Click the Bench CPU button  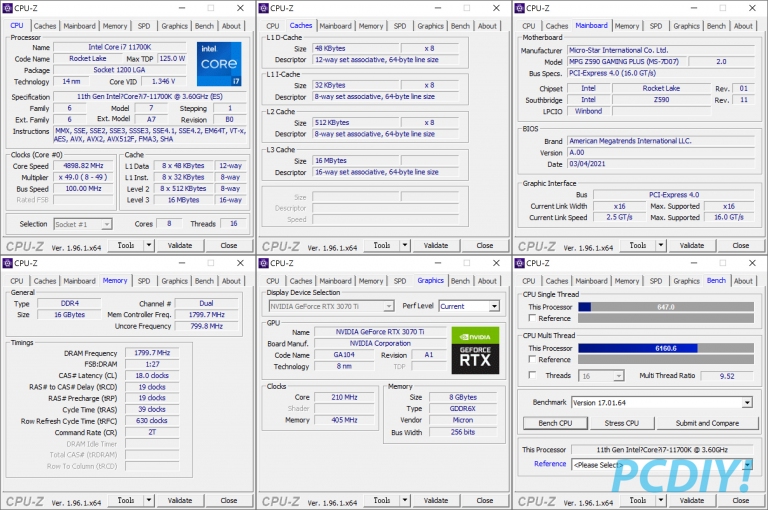(x=555, y=423)
